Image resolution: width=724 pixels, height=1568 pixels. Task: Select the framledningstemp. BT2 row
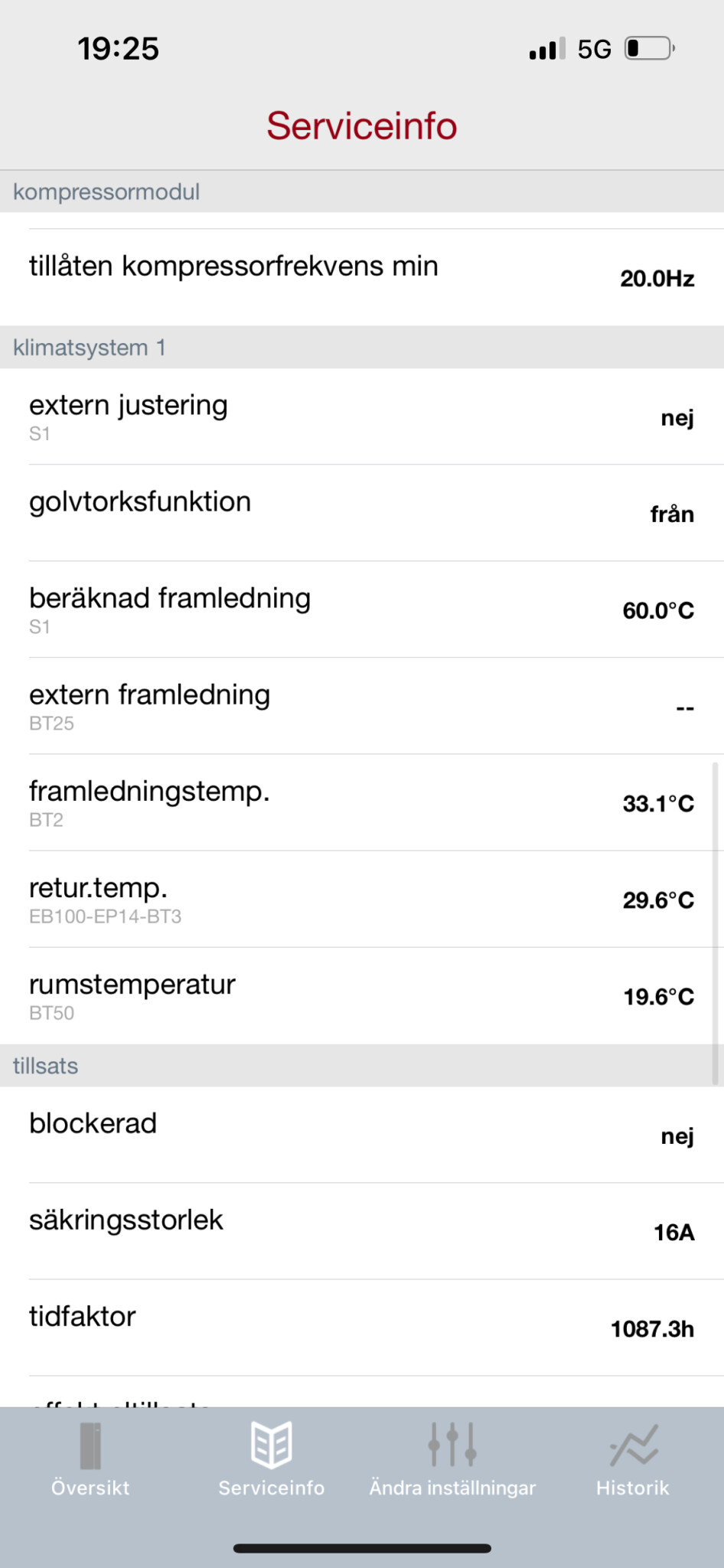[x=362, y=802]
